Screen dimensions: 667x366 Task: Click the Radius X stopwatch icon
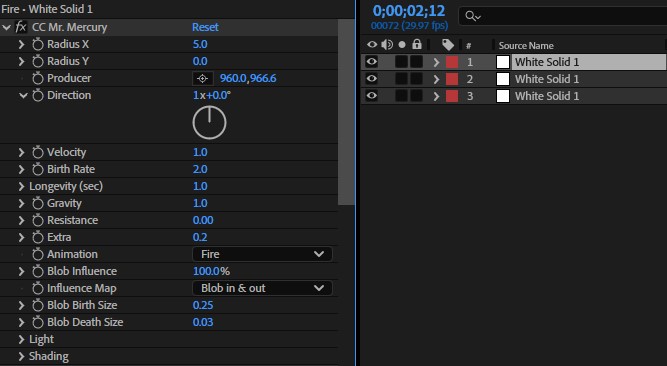pyautogui.click(x=38, y=44)
